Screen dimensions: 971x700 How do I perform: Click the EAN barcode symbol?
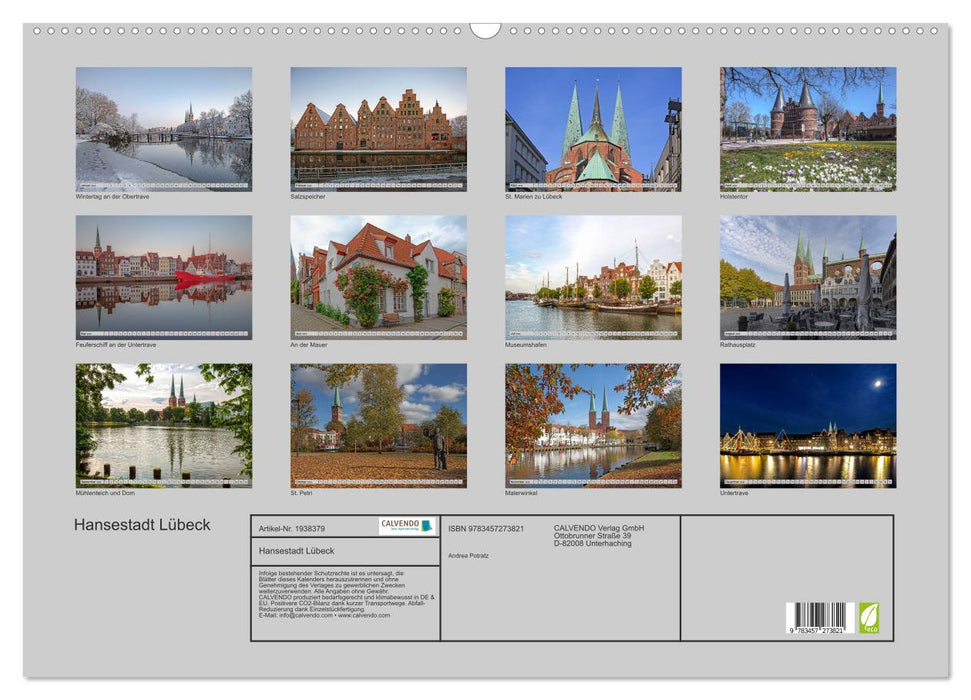click(820, 615)
